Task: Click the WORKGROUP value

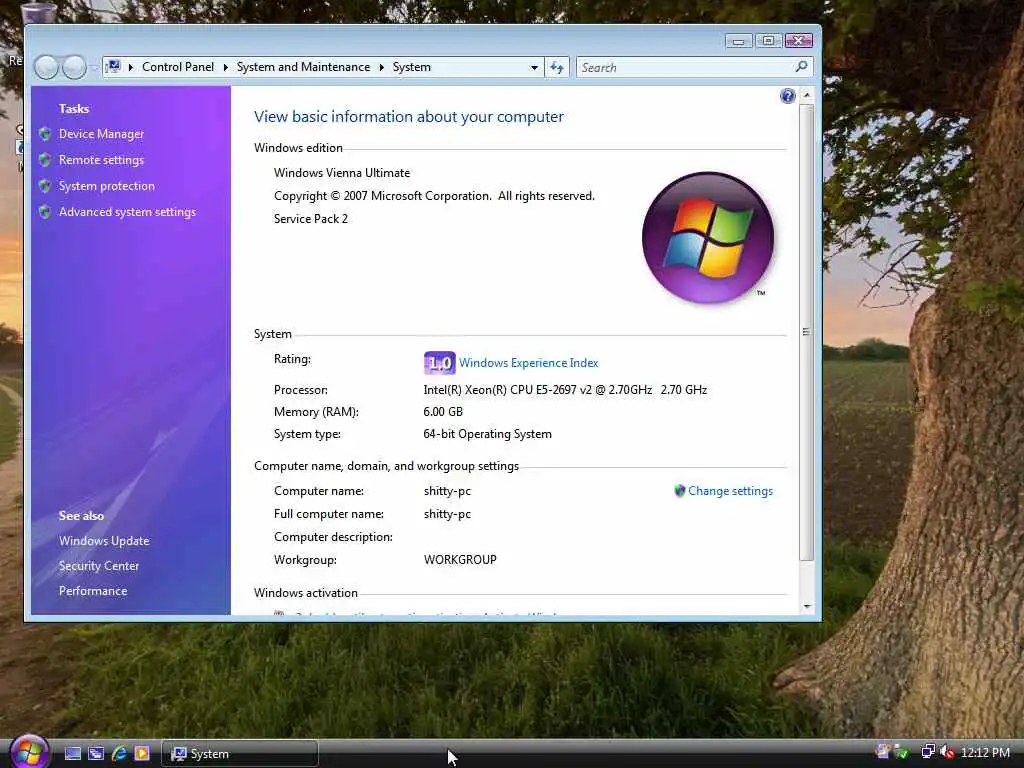Action: (x=460, y=560)
